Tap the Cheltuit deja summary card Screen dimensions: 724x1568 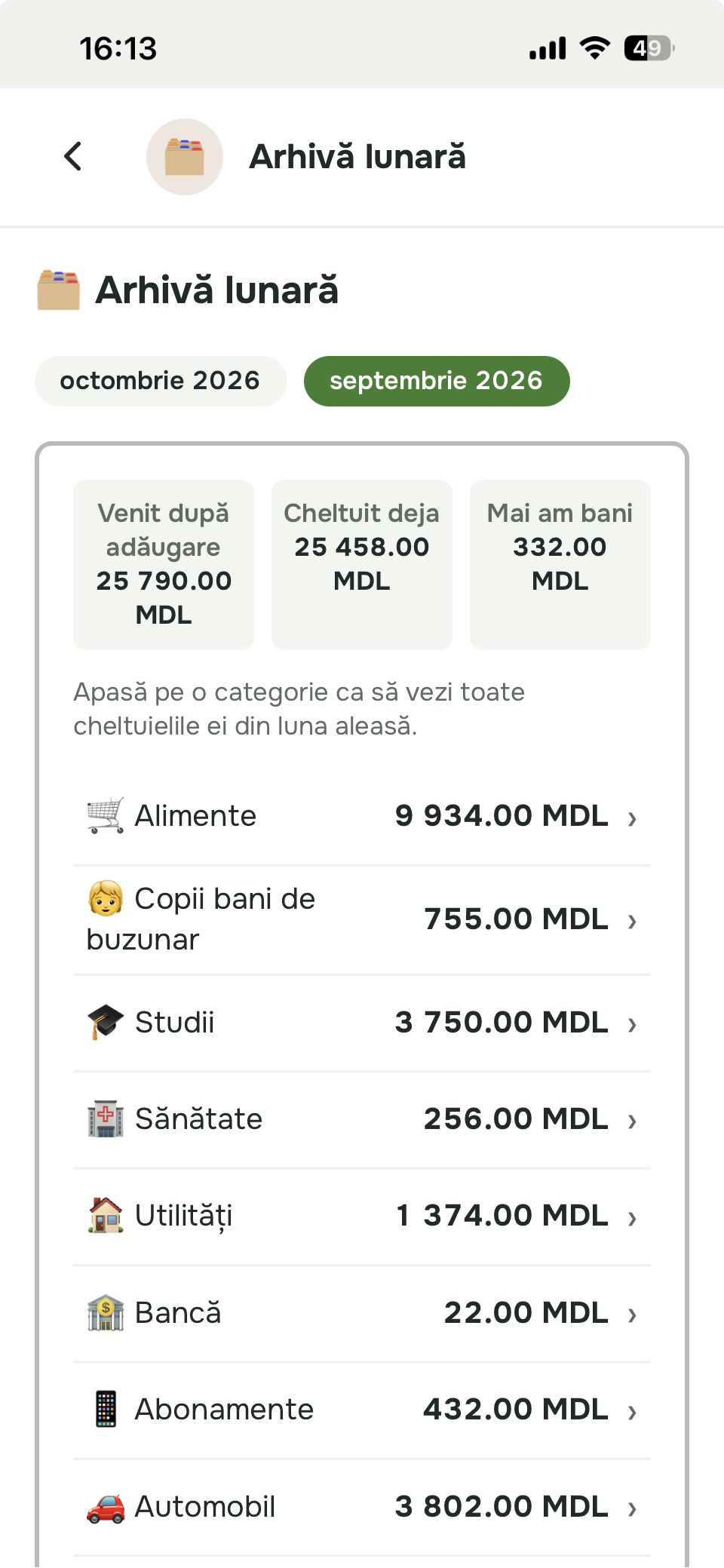coord(362,564)
